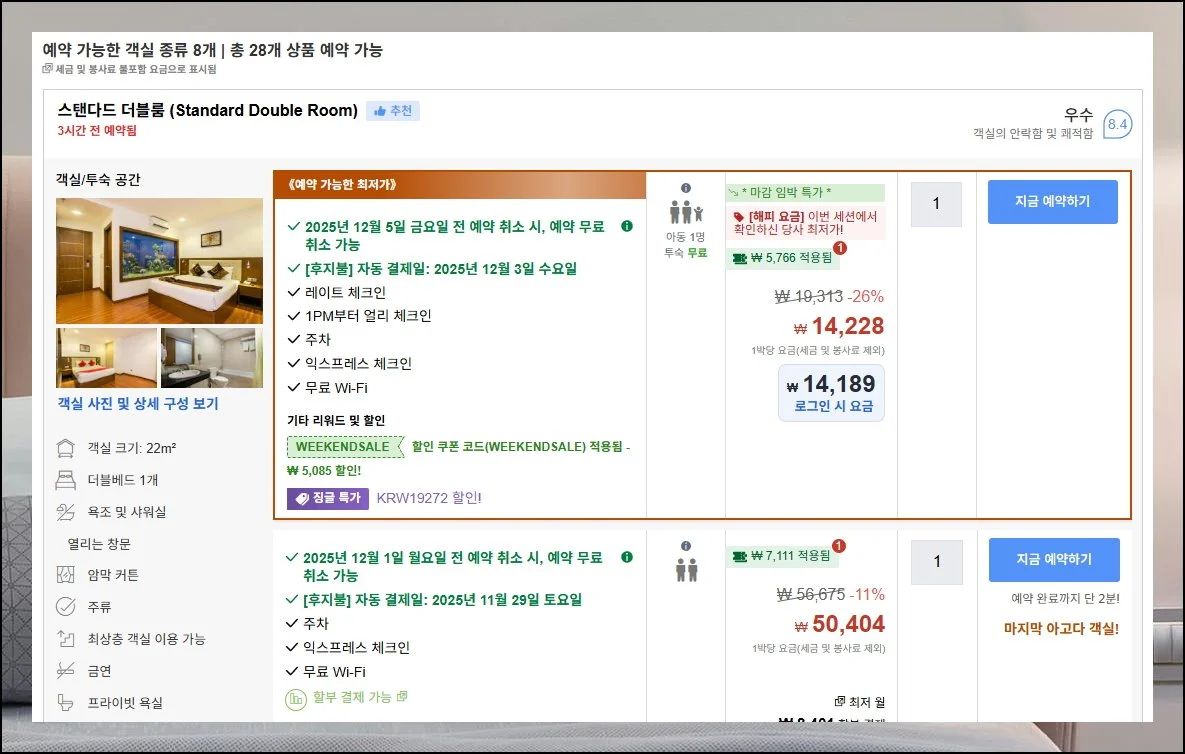Click the 8.4 review score badge
1185x754 pixels.
pyautogui.click(x=1117, y=125)
